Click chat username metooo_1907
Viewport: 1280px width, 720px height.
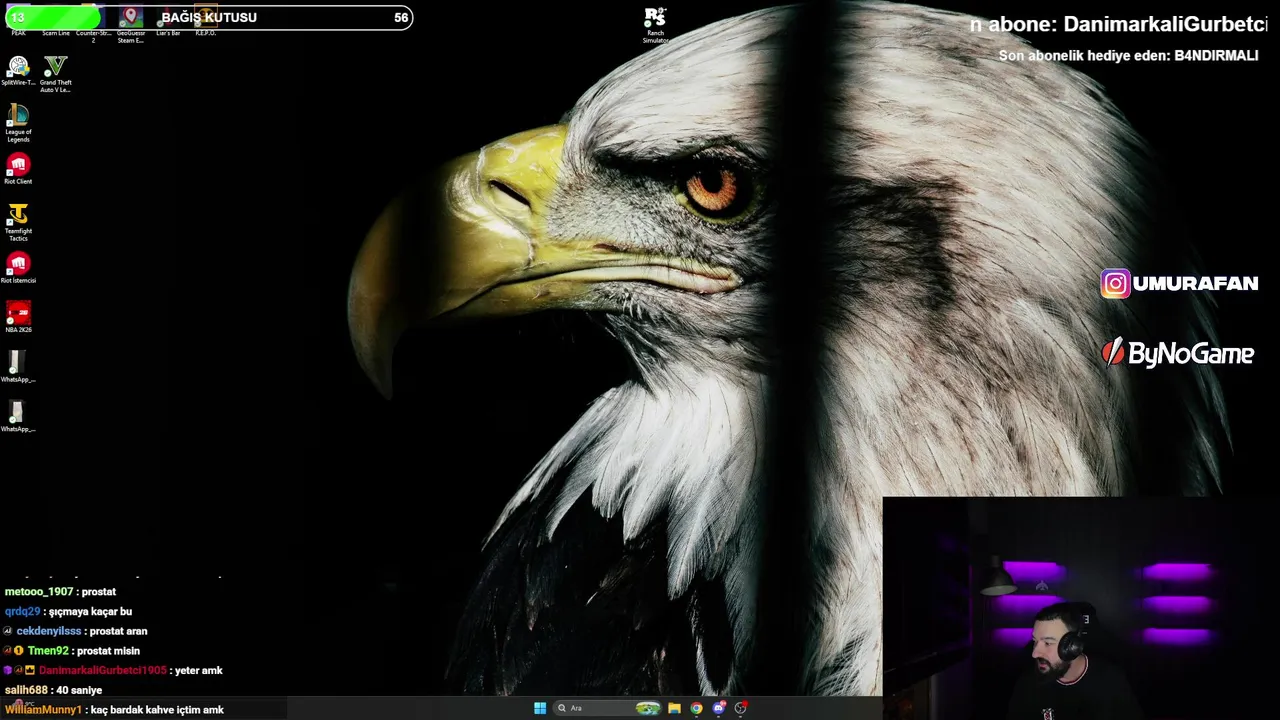click(x=39, y=592)
